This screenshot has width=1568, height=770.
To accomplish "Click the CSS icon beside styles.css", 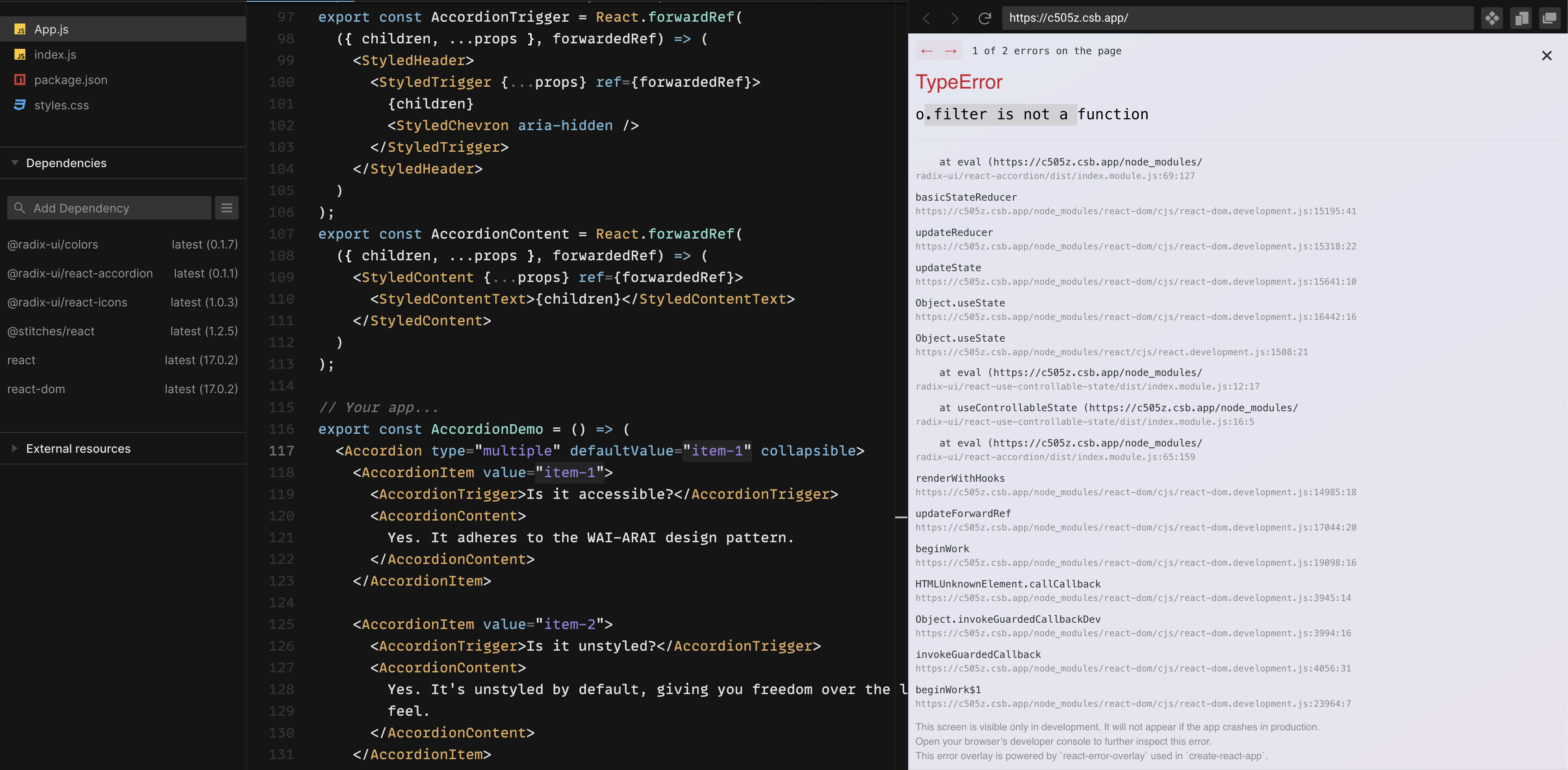I will [x=20, y=105].
